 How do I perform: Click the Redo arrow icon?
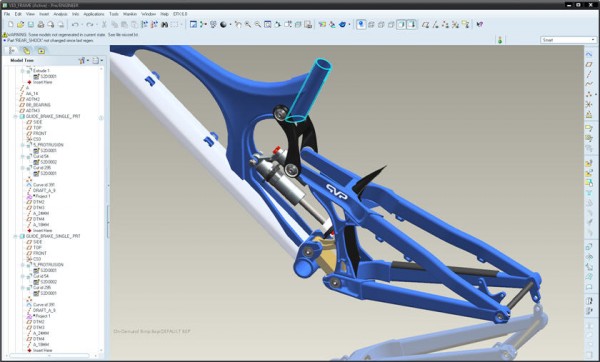point(90,24)
